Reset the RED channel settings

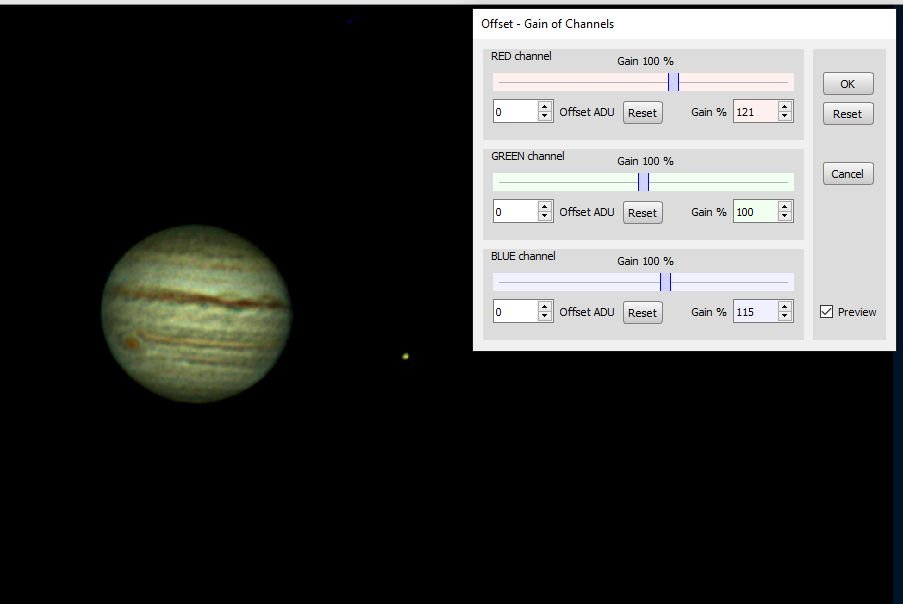(642, 113)
